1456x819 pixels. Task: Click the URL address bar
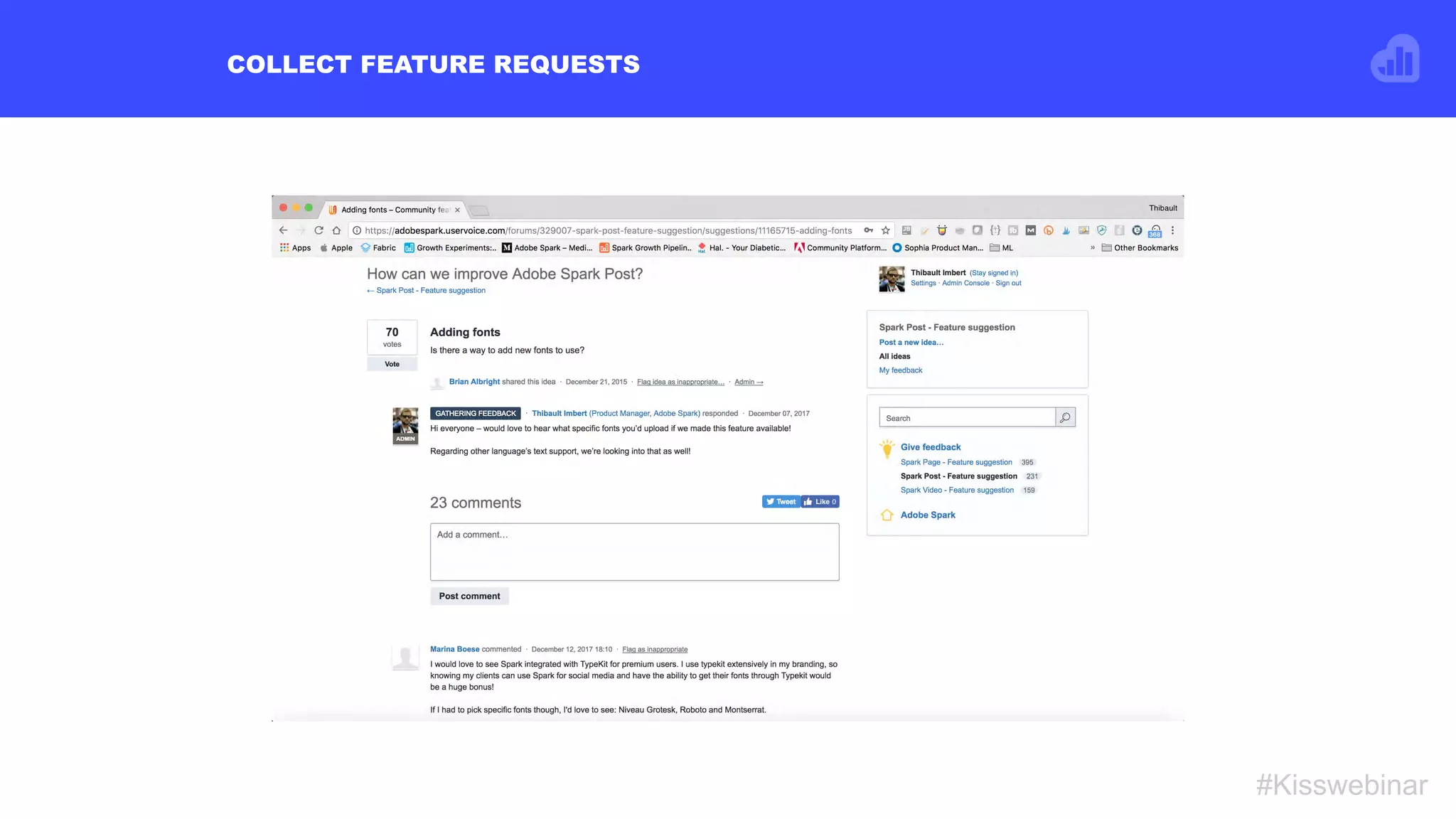(x=609, y=230)
